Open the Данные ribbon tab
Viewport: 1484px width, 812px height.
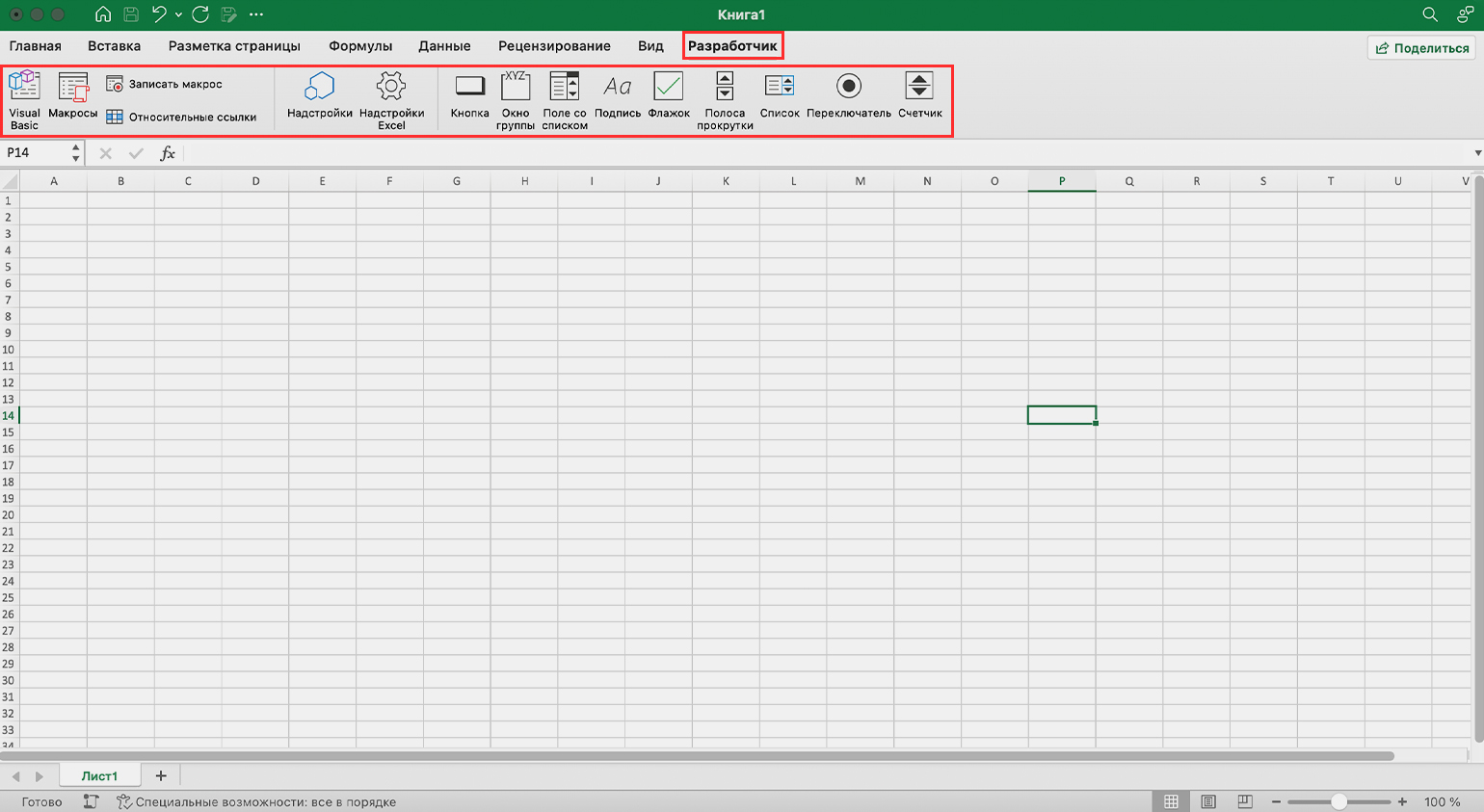(444, 46)
